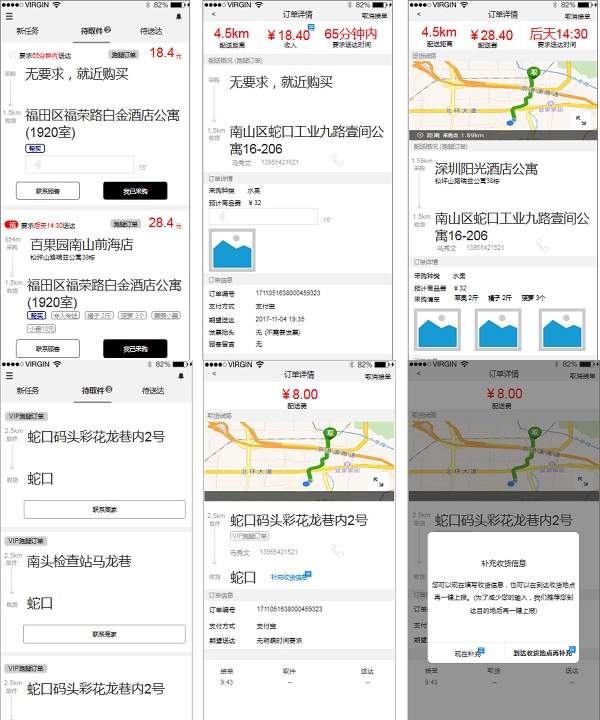Tap phone icon on the 65分钟内 order screen
This screenshot has height=720, width=600.
pyautogui.click(x=337, y=161)
